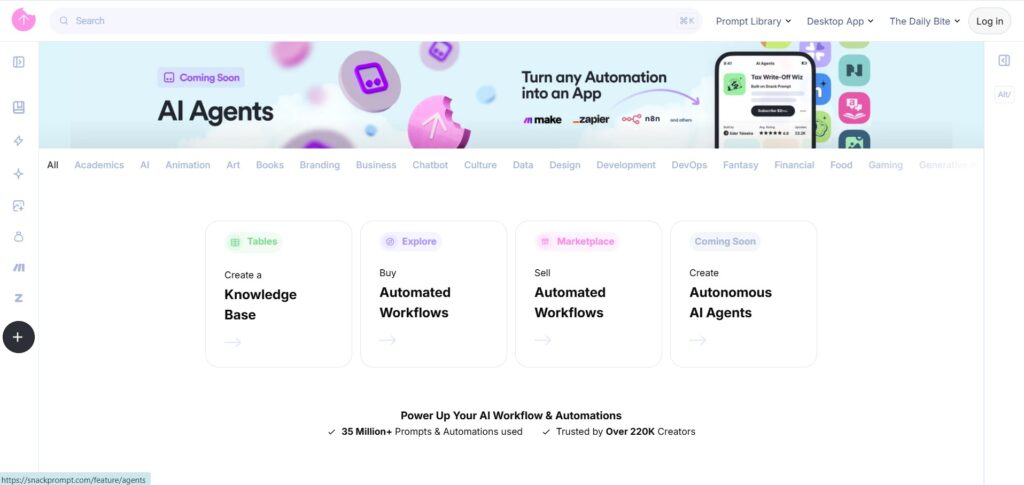This screenshot has height=485, width=1024.
Task: Open The Daily Bite dropdown
Action: [924, 21]
